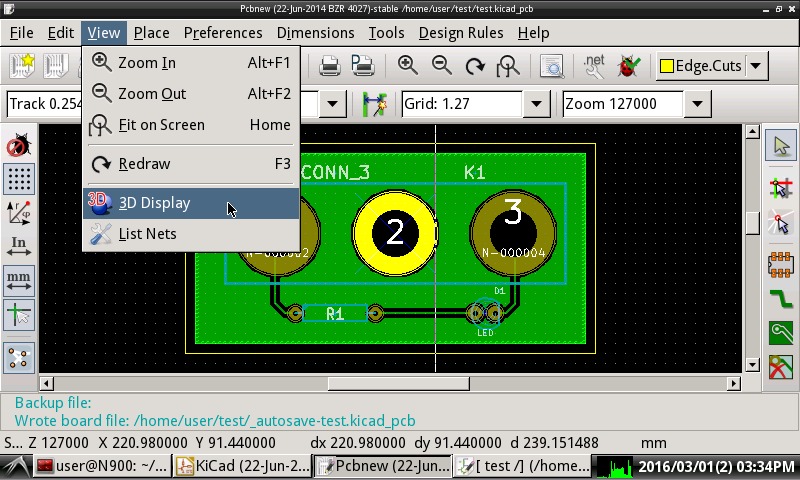800x480 pixels.
Task: Click the horizontal scrollbar thumb
Action: pyautogui.click(x=398, y=383)
